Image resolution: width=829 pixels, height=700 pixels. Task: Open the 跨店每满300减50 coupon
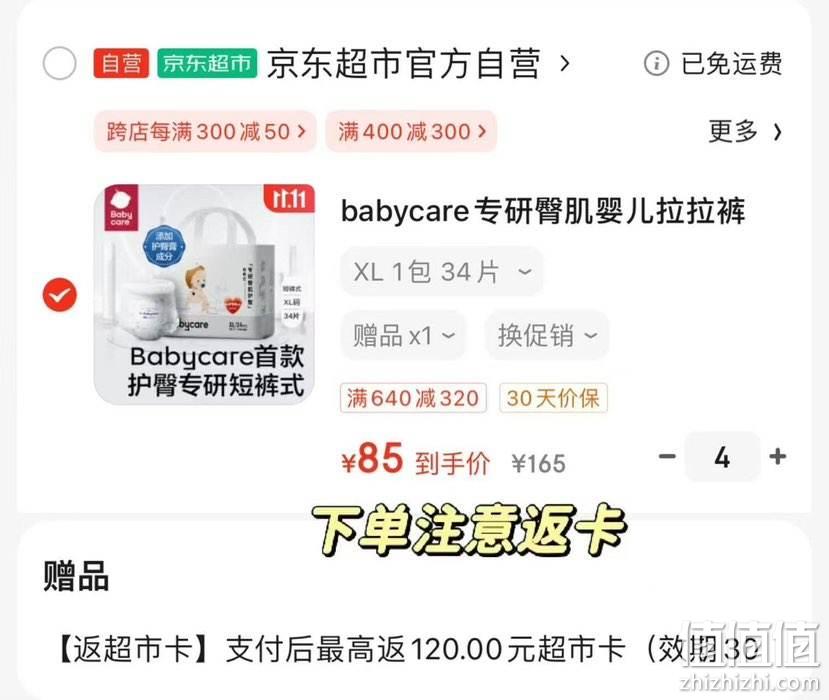tap(206, 132)
